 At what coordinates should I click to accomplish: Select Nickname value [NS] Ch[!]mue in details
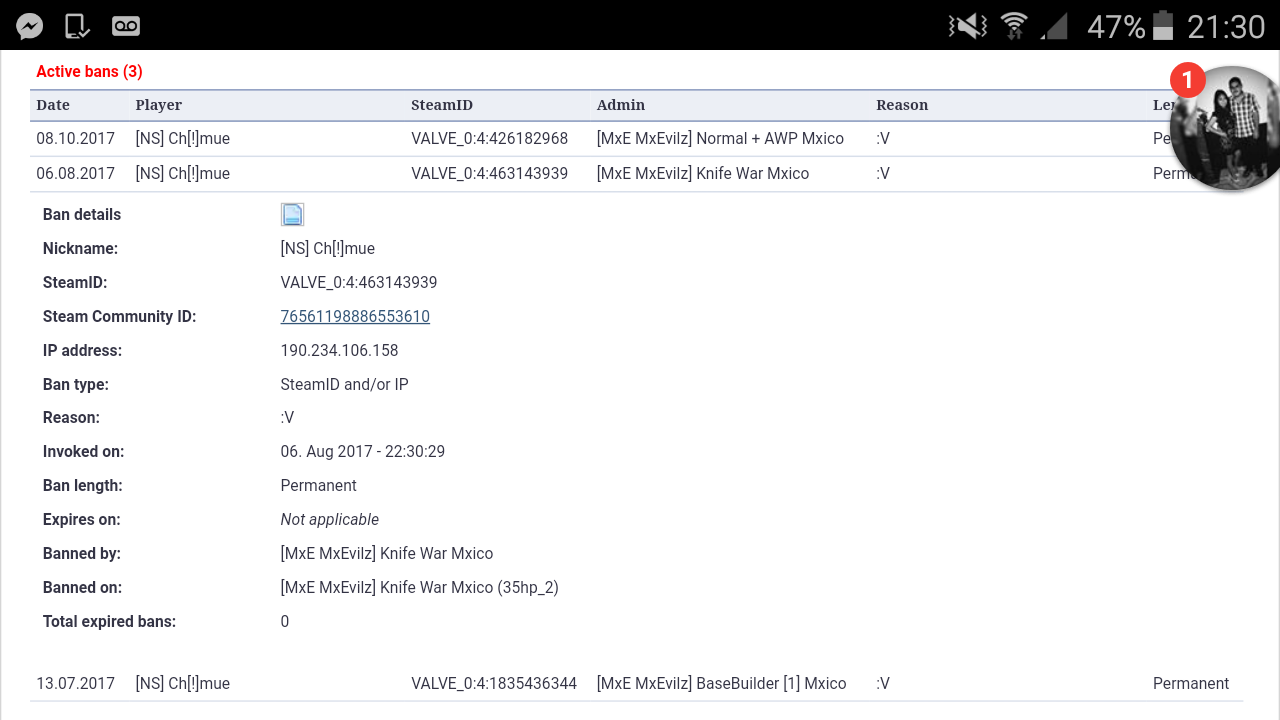click(x=328, y=248)
